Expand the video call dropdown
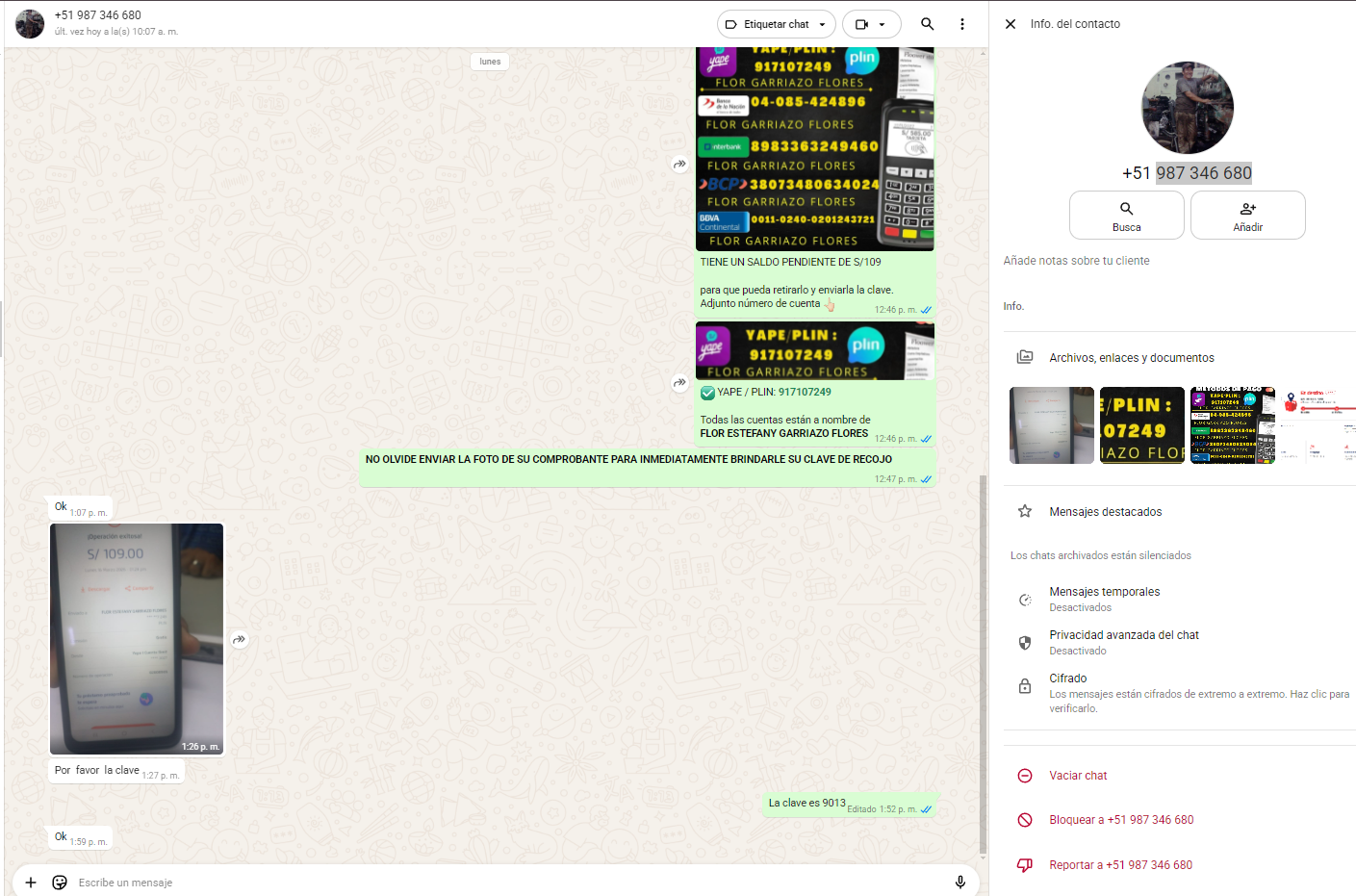This screenshot has width=1356, height=896. (871, 24)
